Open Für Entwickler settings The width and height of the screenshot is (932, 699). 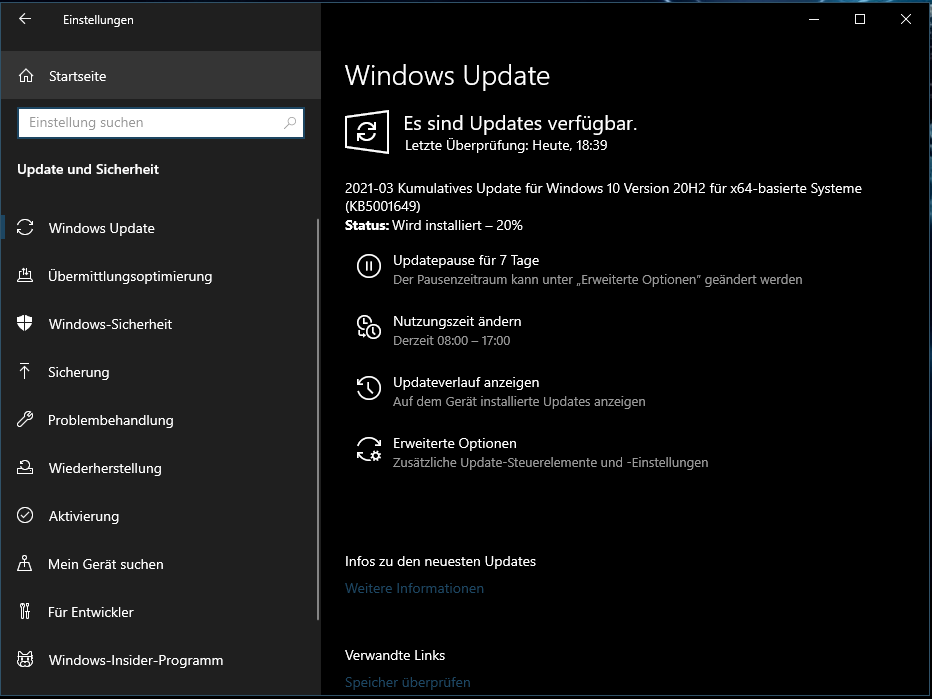pyautogui.click(x=160, y=612)
